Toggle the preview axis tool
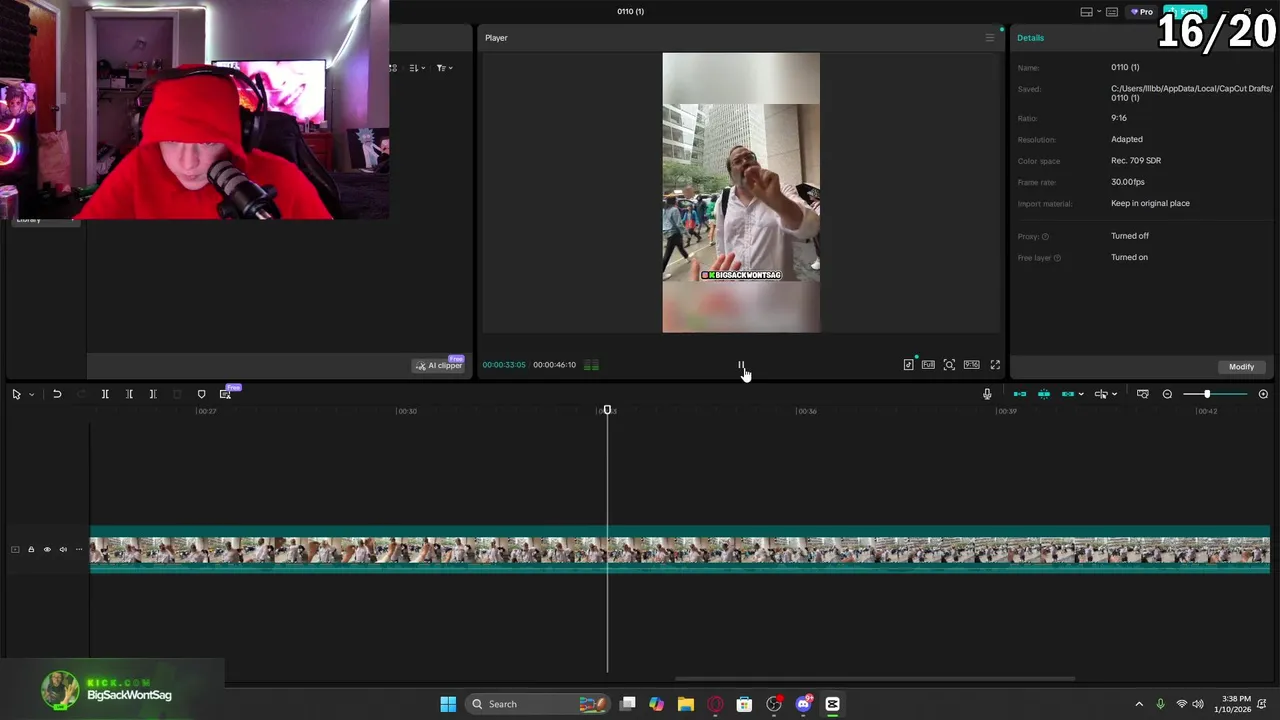Viewport: 1280px width, 720px height. [1100, 394]
